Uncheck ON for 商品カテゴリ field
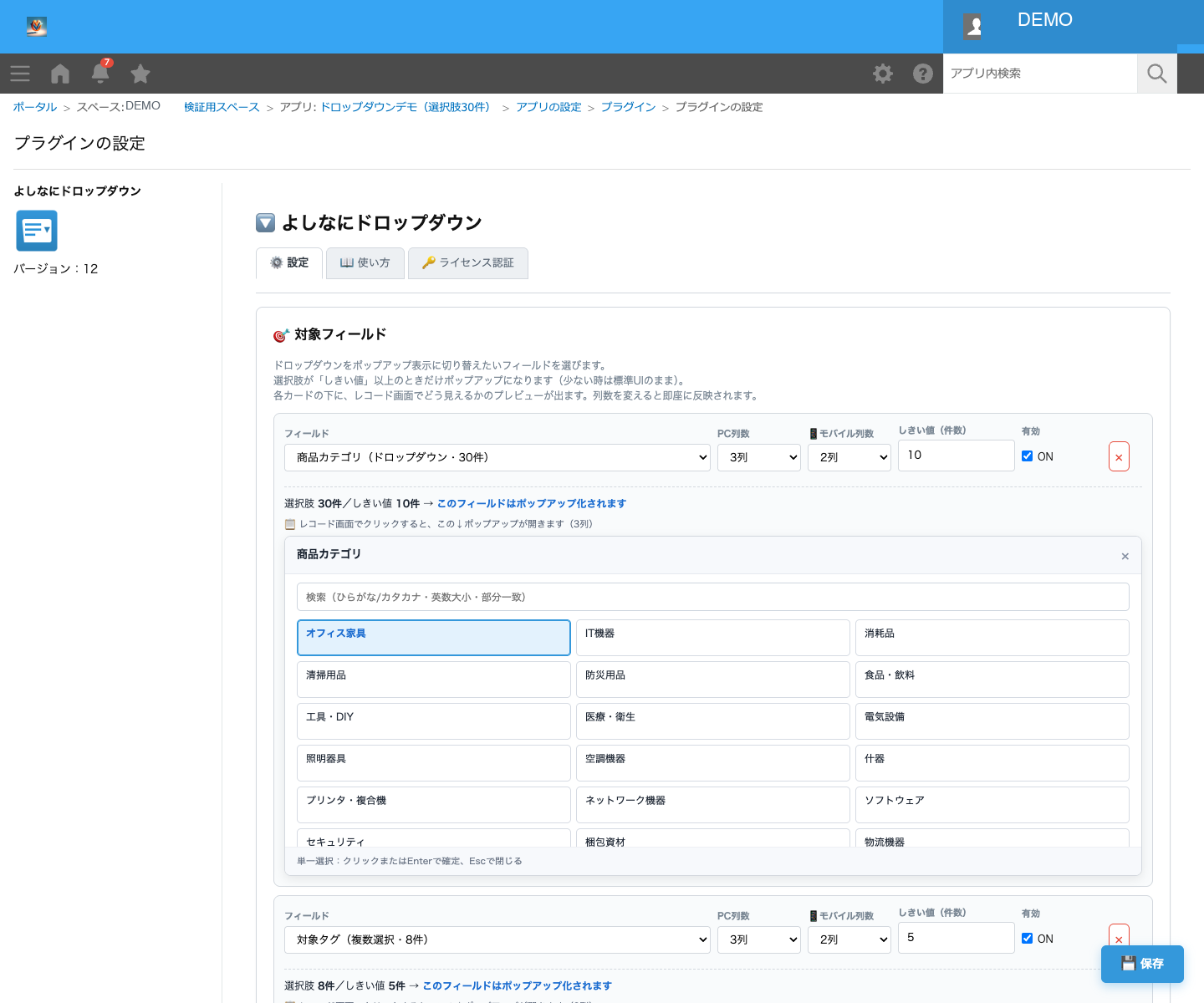This screenshot has height=1003, width=1204. click(1027, 456)
